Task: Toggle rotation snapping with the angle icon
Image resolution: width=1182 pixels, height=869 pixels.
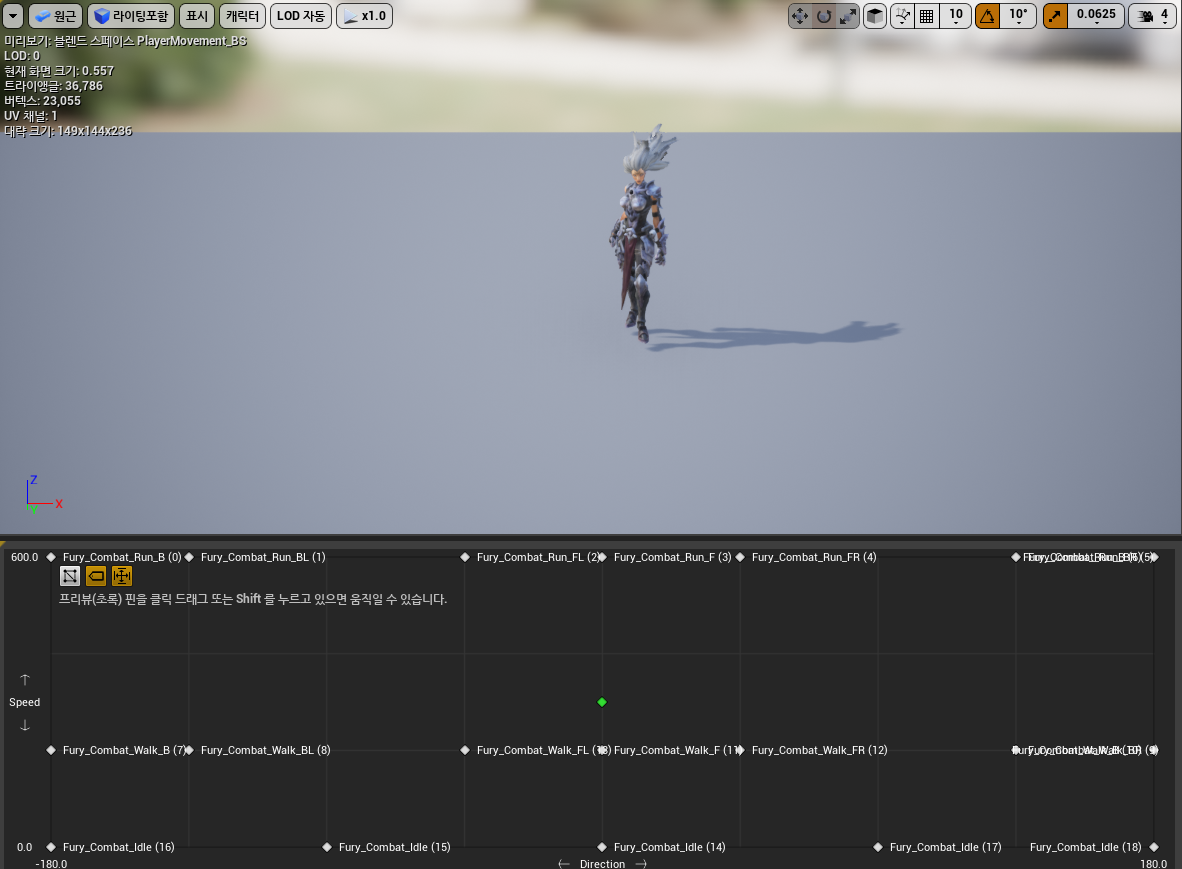Action: pos(988,16)
